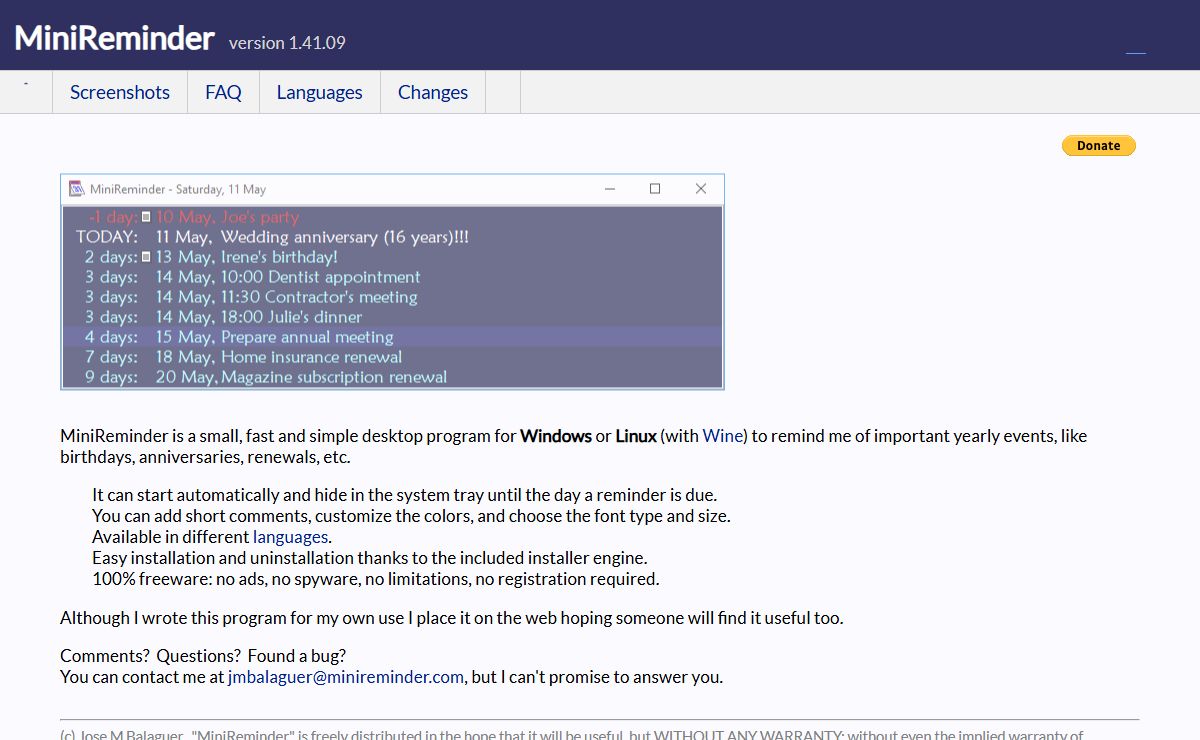Click the MiniReminder app icon in window title bar
This screenshot has width=1200, height=740.
(x=76, y=189)
